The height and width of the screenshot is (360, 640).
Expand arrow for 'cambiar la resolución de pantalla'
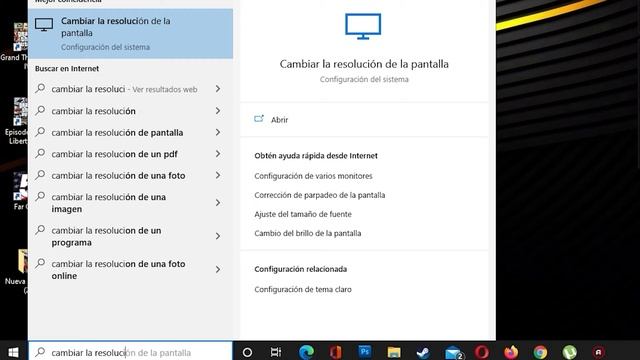coord(218,132)
